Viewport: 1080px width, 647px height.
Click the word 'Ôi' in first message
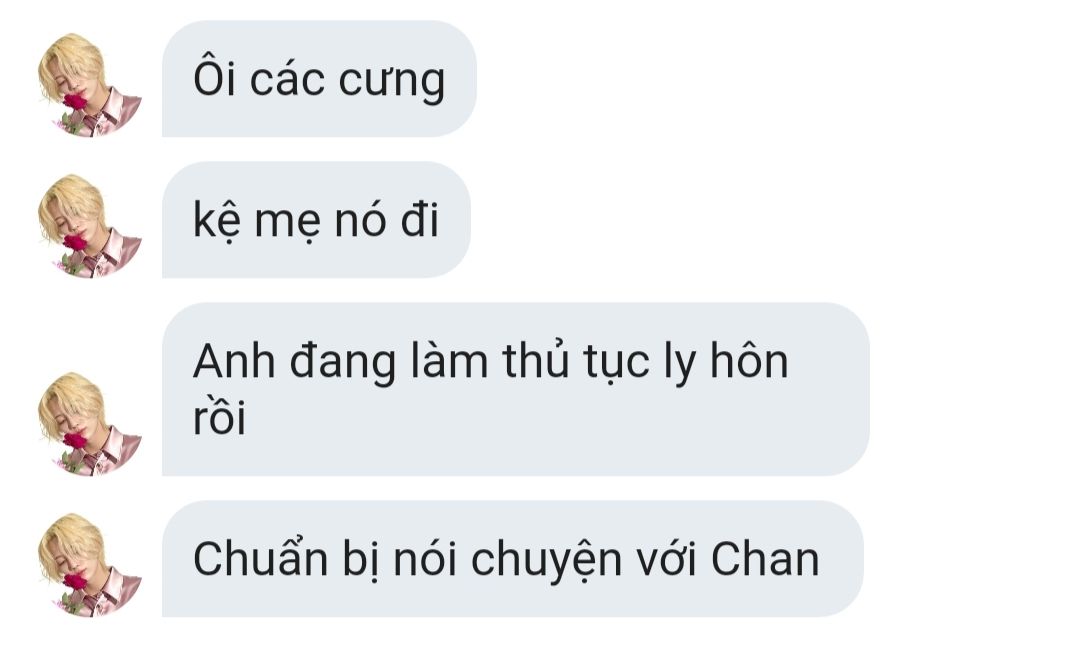[215, 77]
